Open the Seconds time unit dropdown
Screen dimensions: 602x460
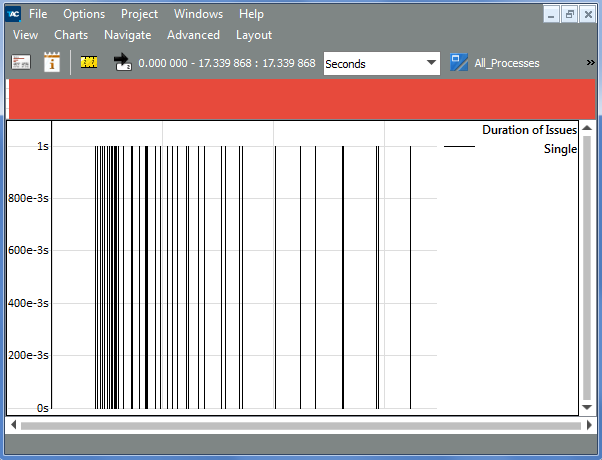click(x=381, y=63)
